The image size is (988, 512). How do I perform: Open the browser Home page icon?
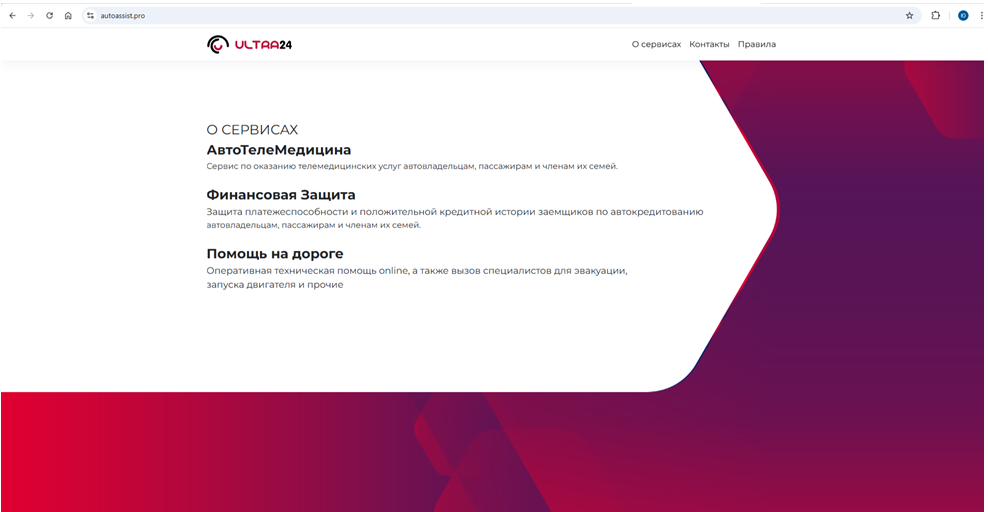click(68, 16)
